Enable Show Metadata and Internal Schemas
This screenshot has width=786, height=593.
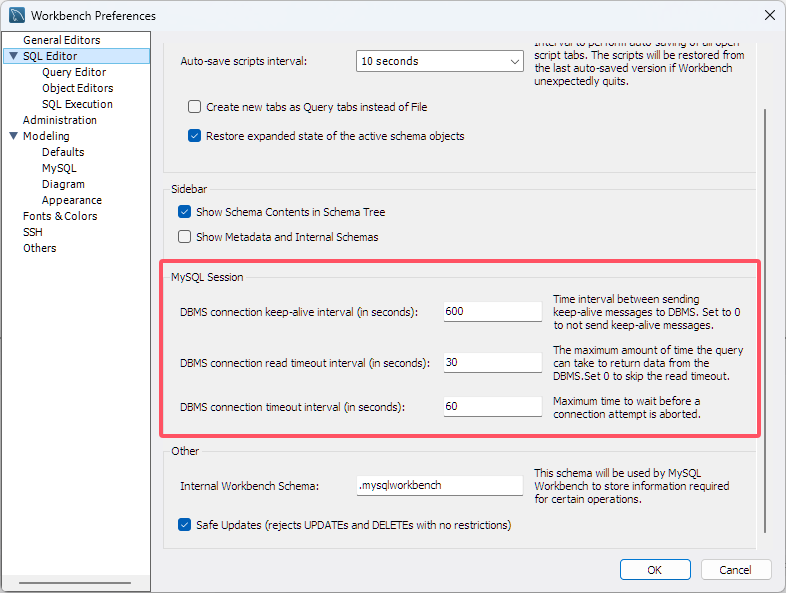(184, 237)
